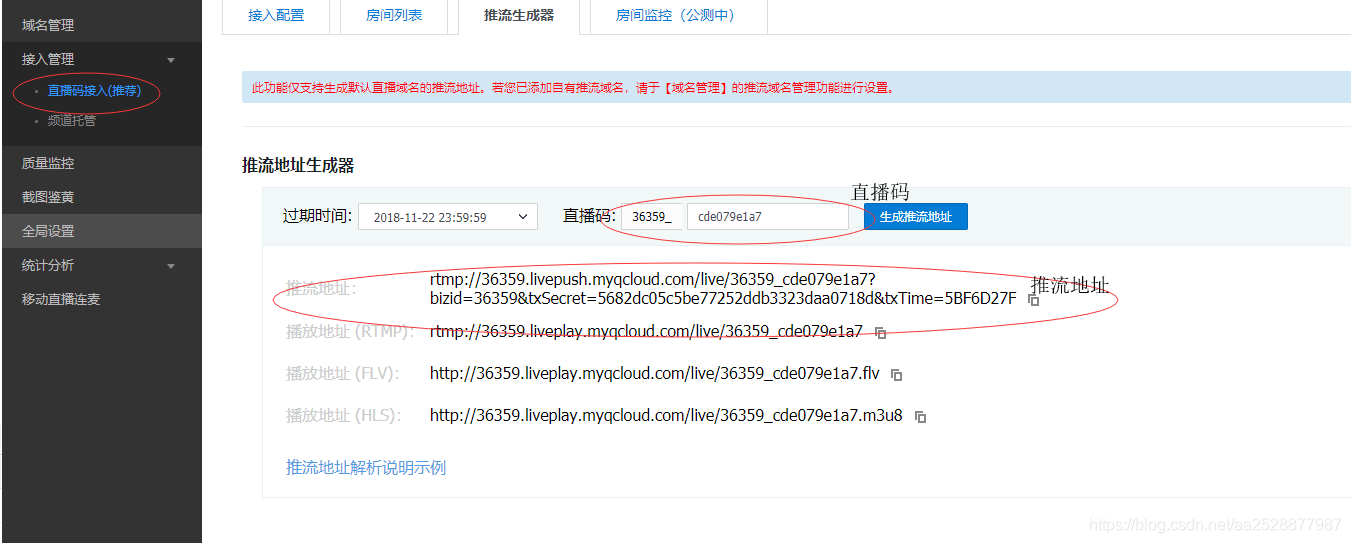
Task: Copy the push URL (推流地址)
Action: (x=1034, y=300)
